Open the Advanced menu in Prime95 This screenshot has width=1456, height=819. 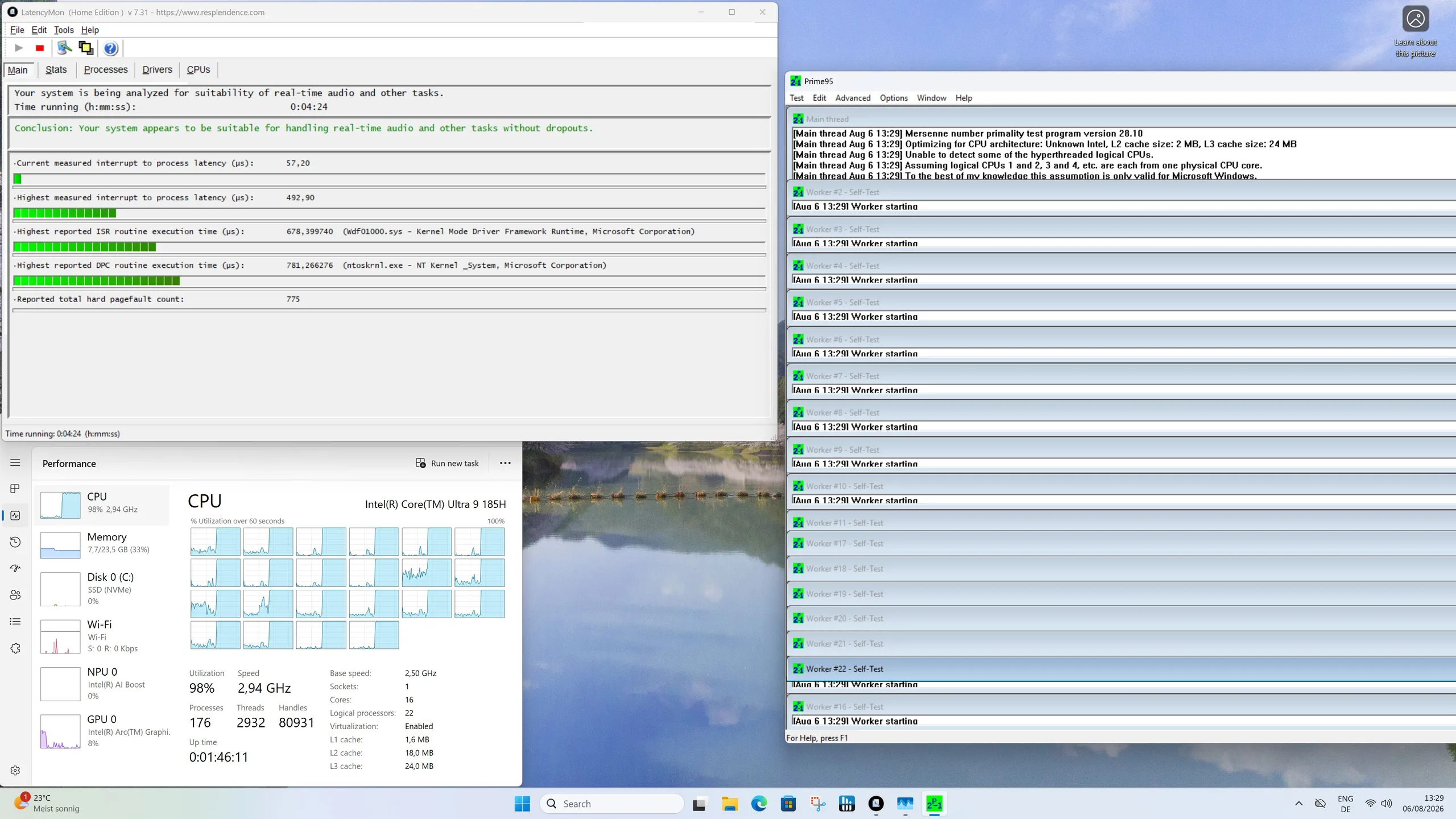(x=853, y=98)
